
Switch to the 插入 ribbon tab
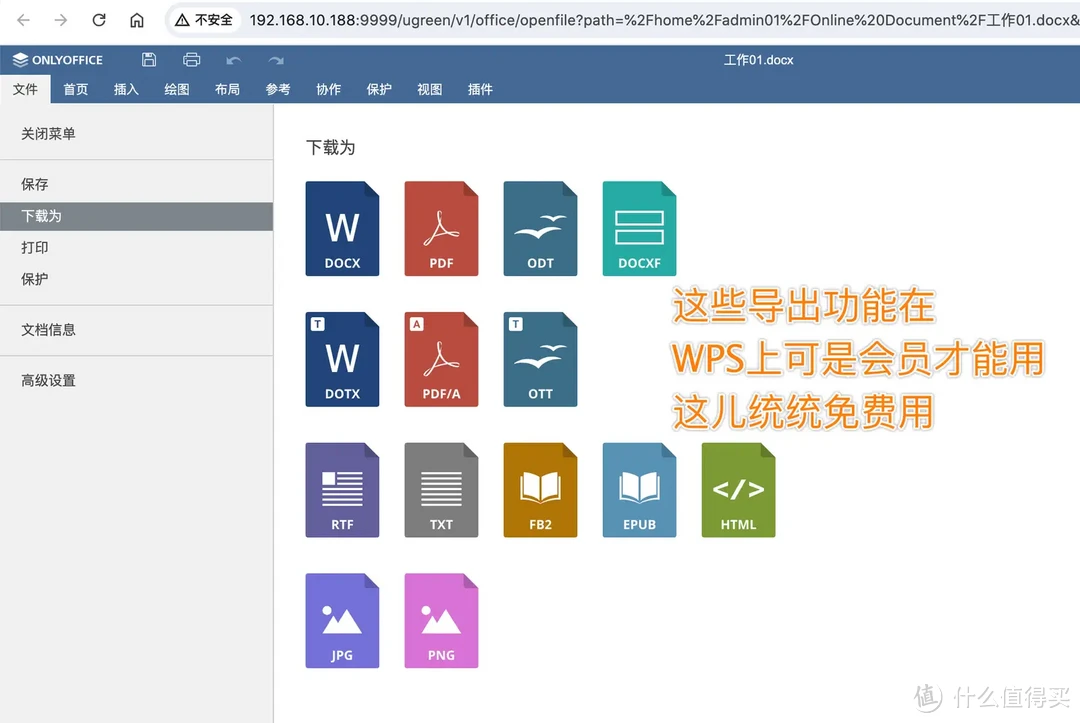126,89
